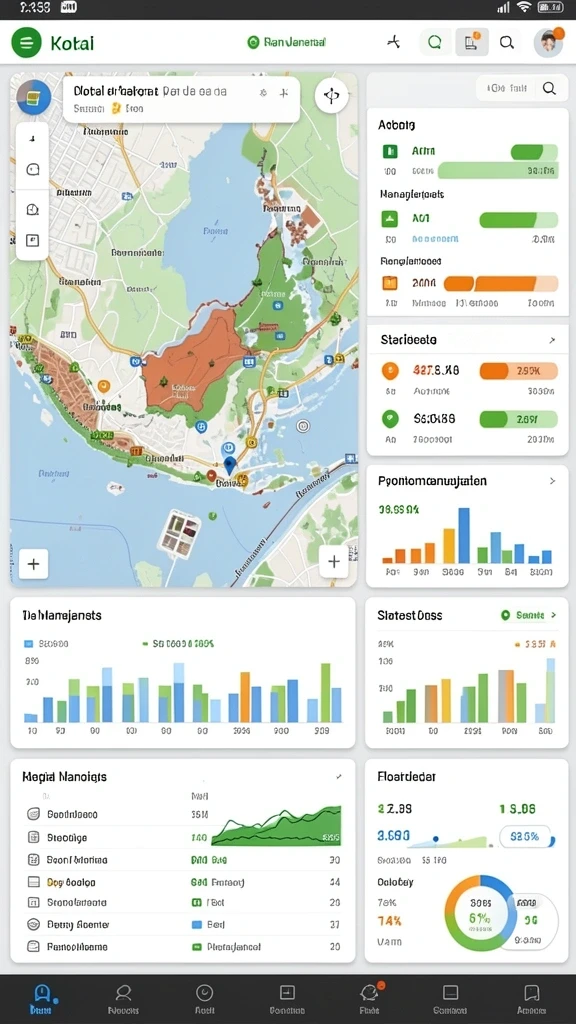
Task: Select the first tab in bottom navigation
Action: (x=42, y=999)
